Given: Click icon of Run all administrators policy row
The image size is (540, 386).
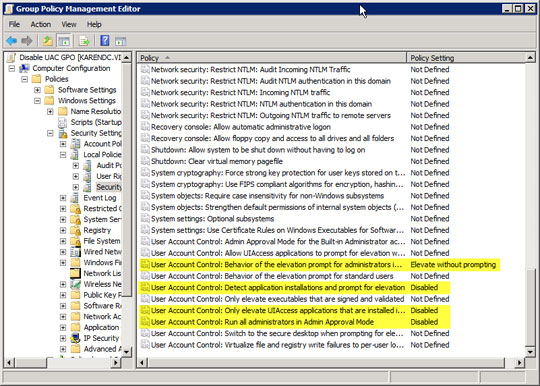Looking at the screenshot, I should click(145, 322).
